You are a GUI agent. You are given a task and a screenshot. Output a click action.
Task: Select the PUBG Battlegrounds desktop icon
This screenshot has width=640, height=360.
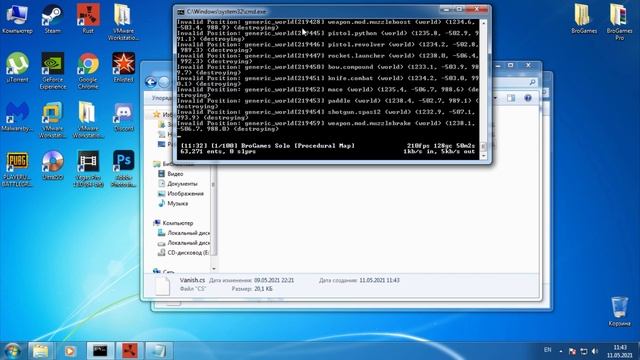17,169
